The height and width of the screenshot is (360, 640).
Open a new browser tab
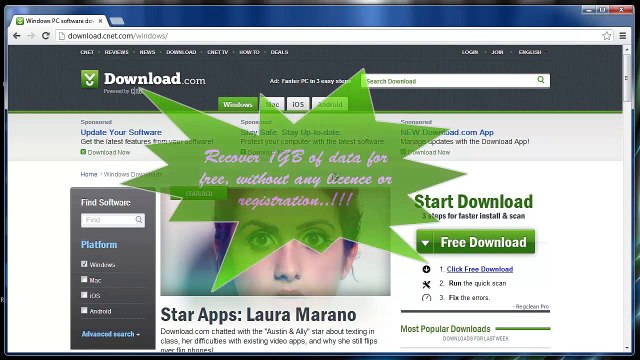118,21
